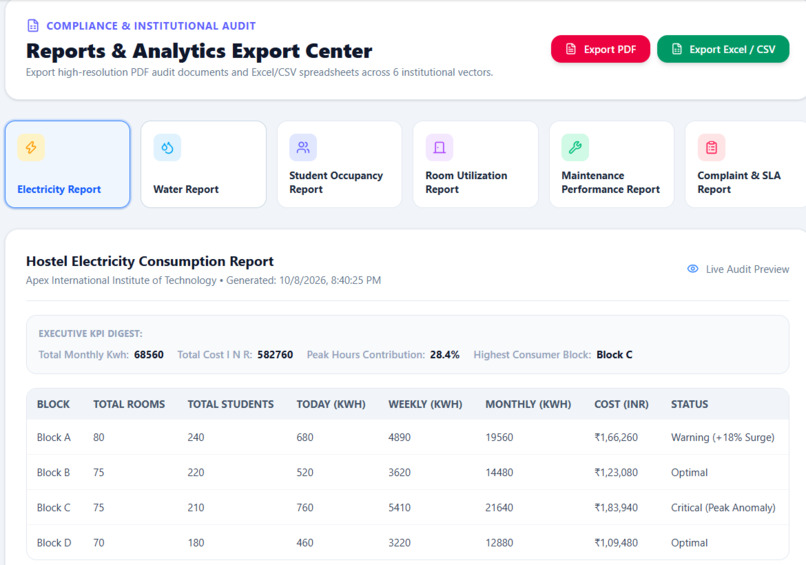Click the STATUS column header
Viewport: 806px width, 565px height.
click(x=689, y=405)
